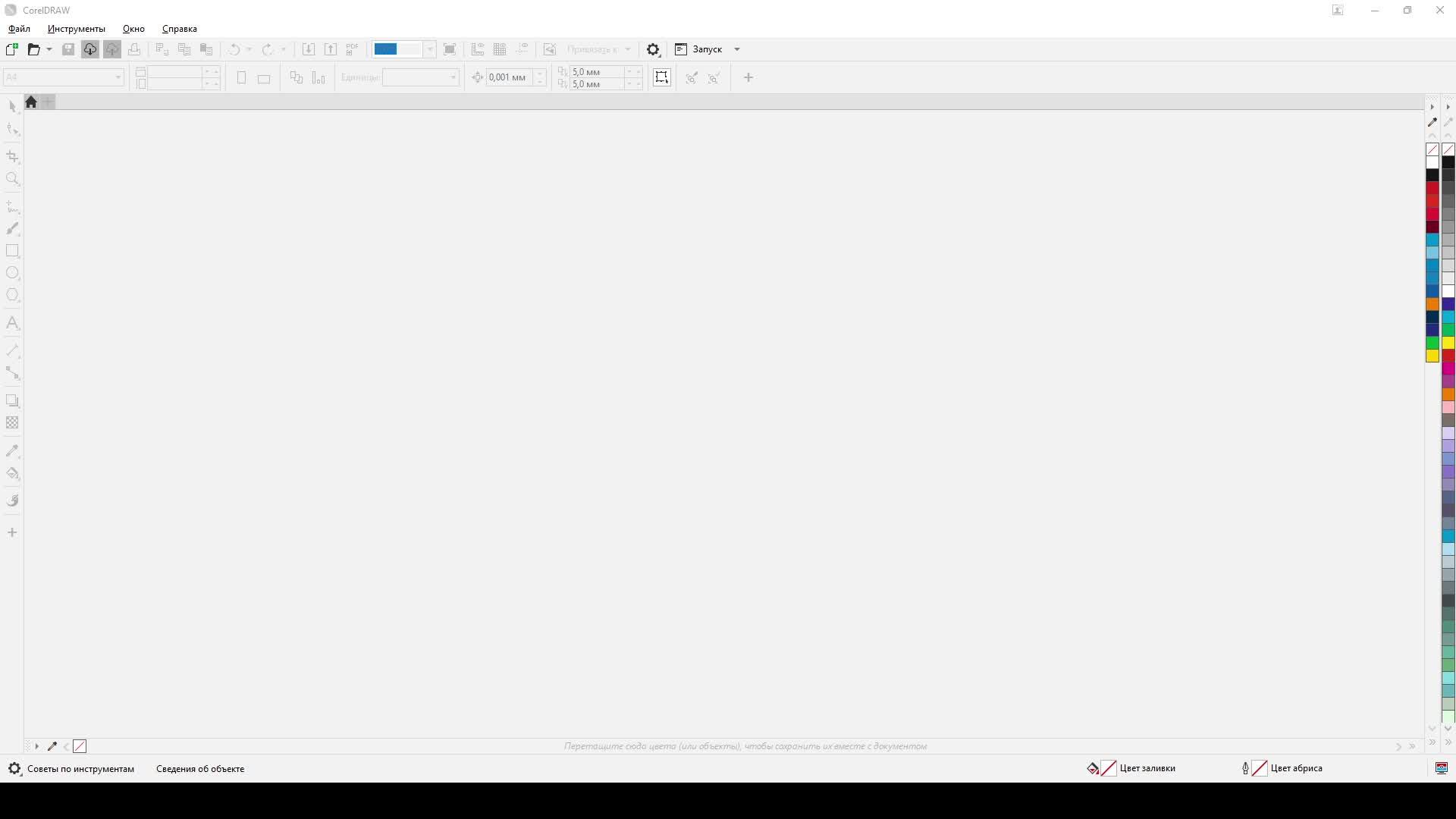Open the Справка menu
The width and height of the screenshot is (1456, 819).
[179, 29]
